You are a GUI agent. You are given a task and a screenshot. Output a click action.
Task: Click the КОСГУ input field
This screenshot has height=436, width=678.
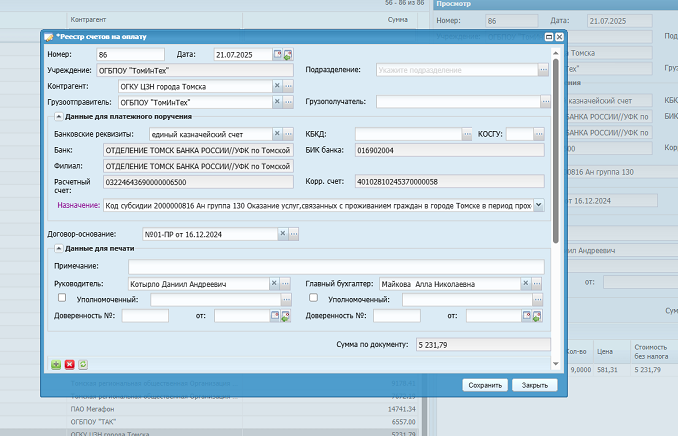(520, 134)
